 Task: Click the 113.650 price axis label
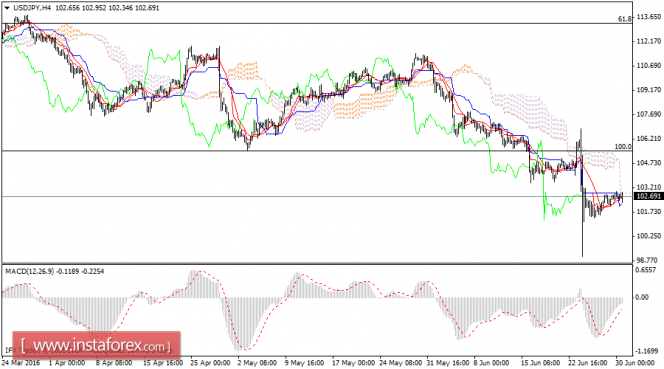pyautogui.click(x=649, y=17)
